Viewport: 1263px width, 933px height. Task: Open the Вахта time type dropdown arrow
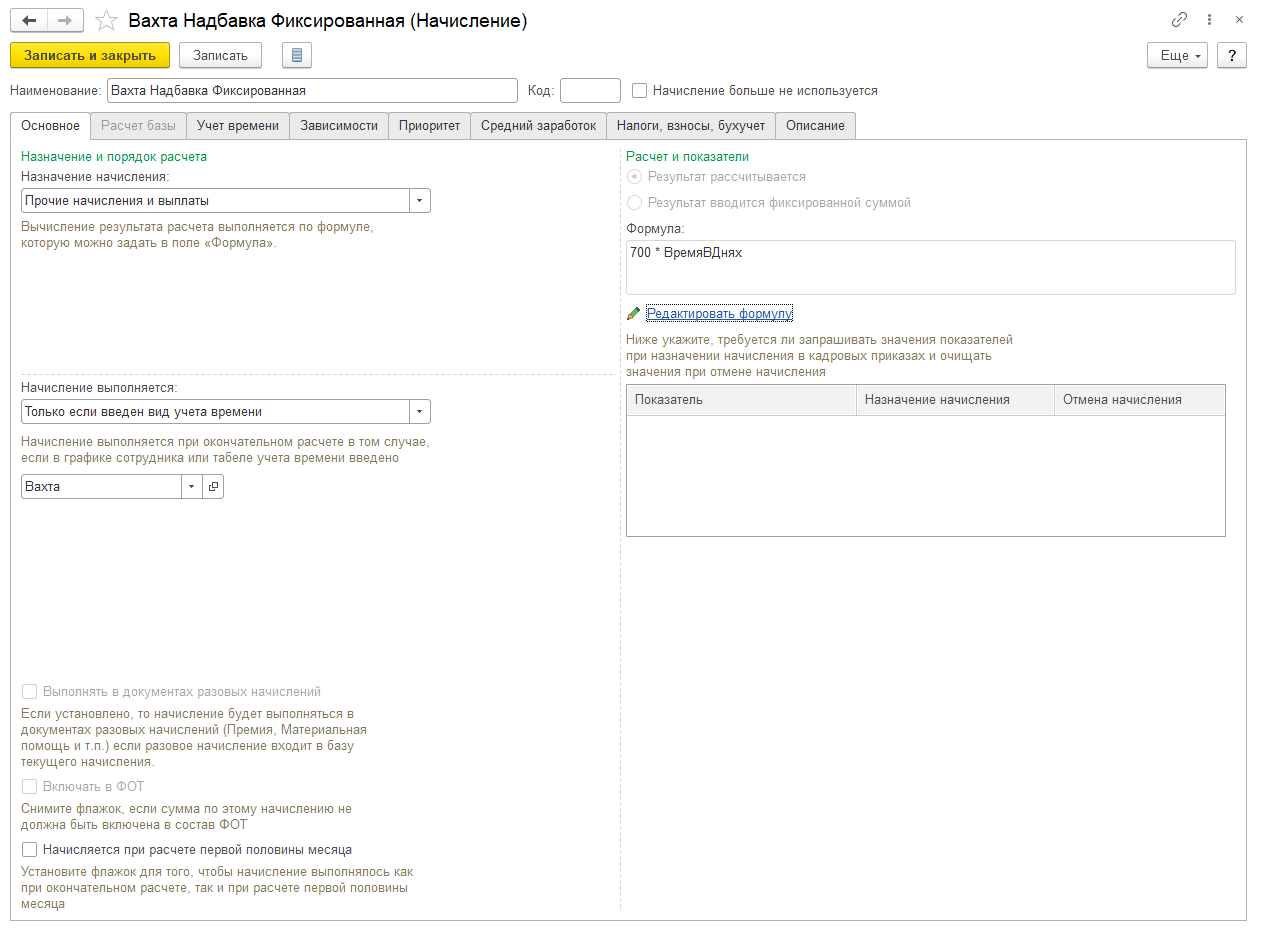coord(192,486)
